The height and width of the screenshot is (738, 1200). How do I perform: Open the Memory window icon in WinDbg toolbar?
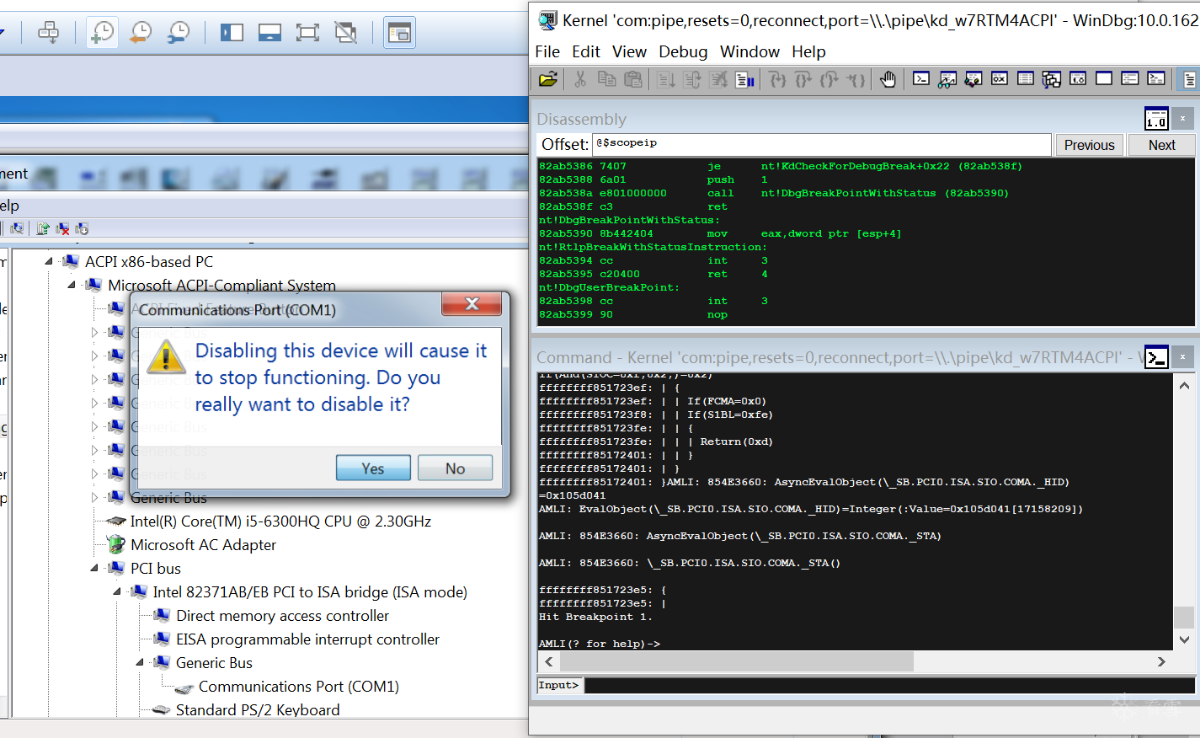point(1025,80)
